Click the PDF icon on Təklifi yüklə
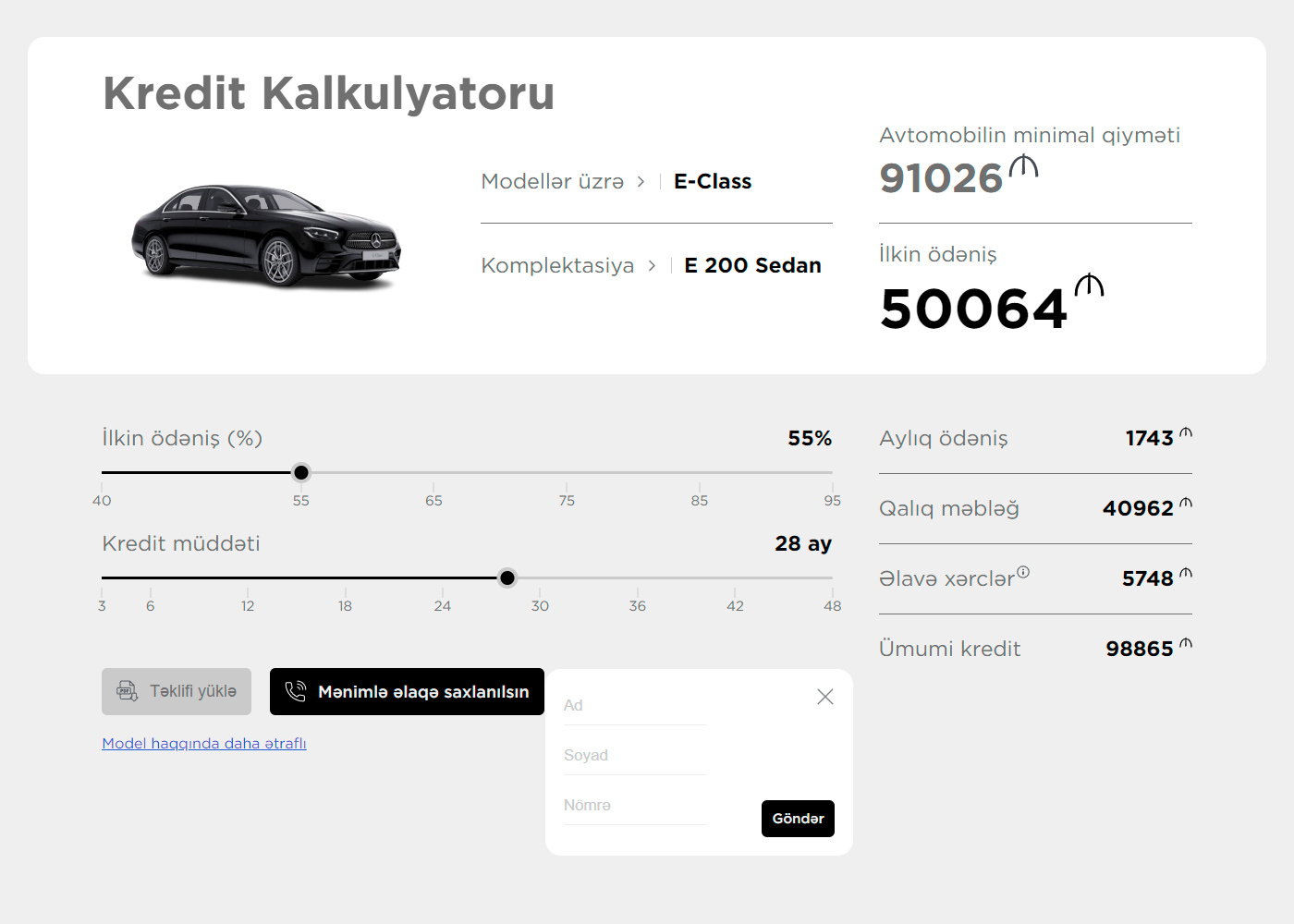This screenshot has width=1294, height=924. click(x=127, y=691)
